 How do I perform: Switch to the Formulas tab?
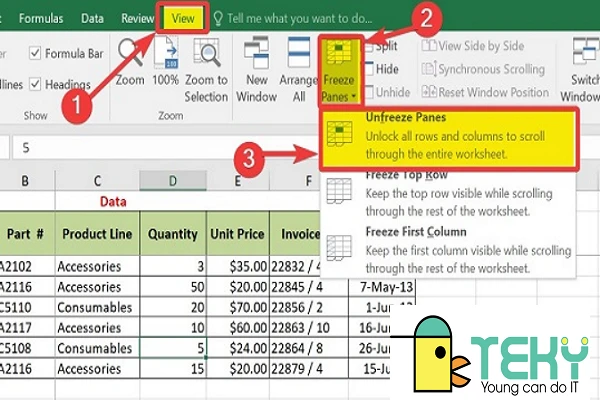(41, 18)
